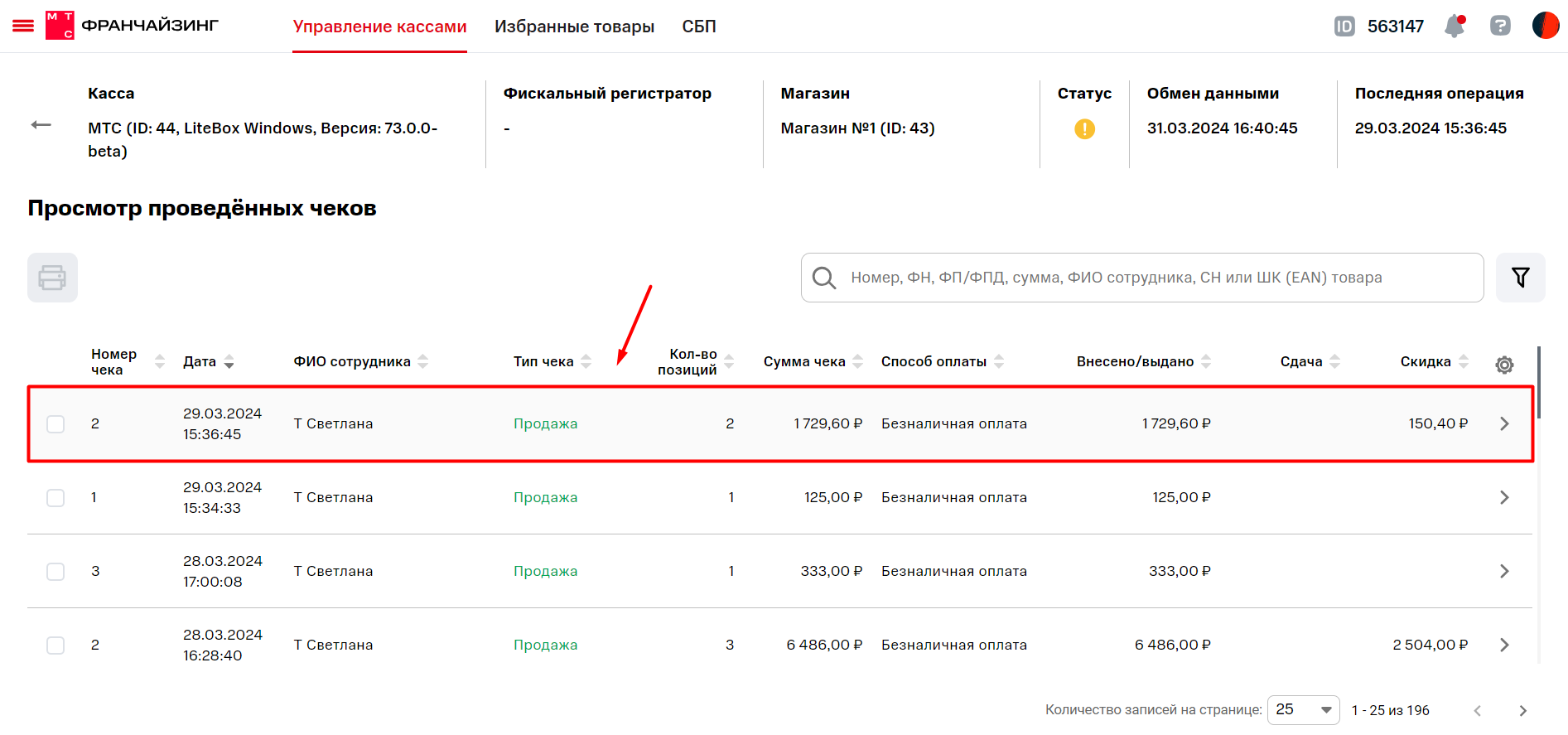Open the notifications bell
1568x735 pixels.
(1455, 27)
